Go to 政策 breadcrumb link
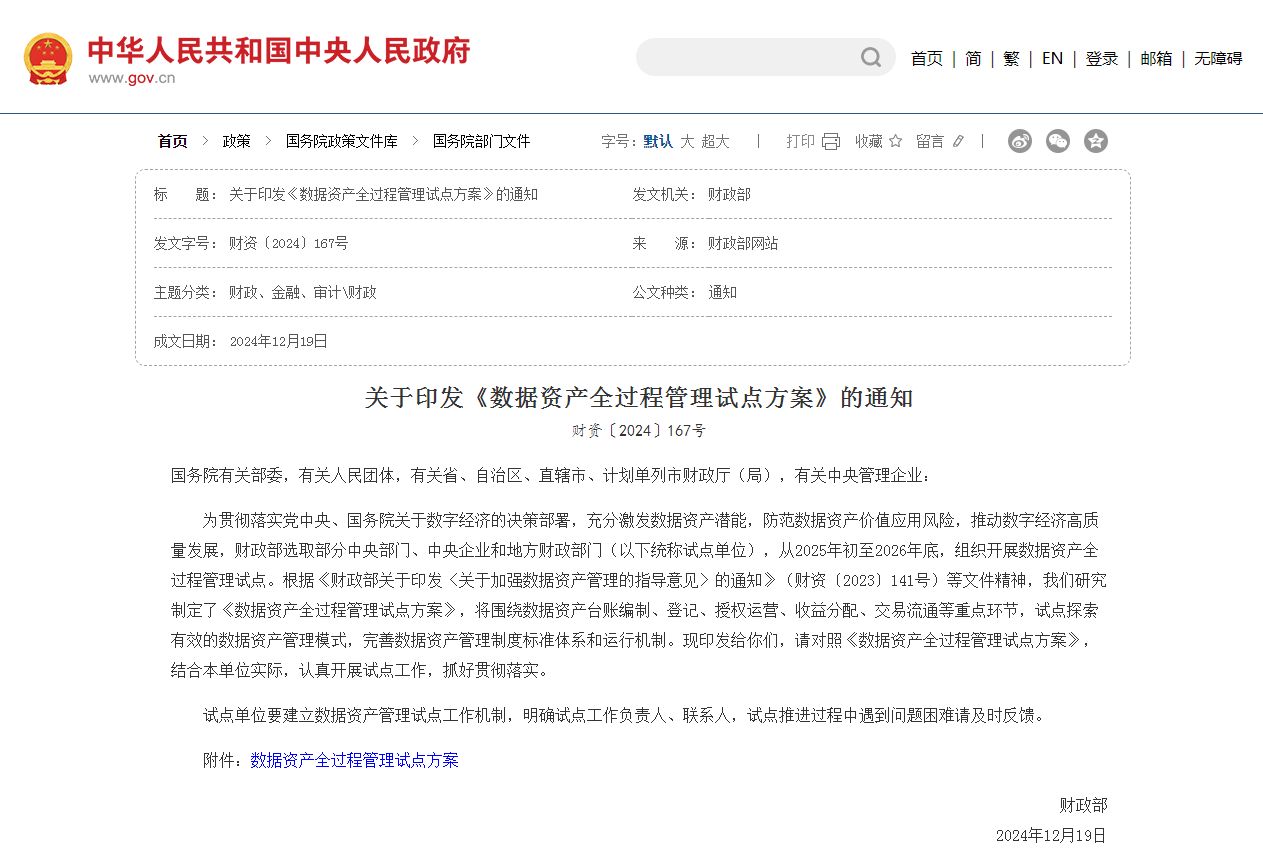 coord(236,142)
